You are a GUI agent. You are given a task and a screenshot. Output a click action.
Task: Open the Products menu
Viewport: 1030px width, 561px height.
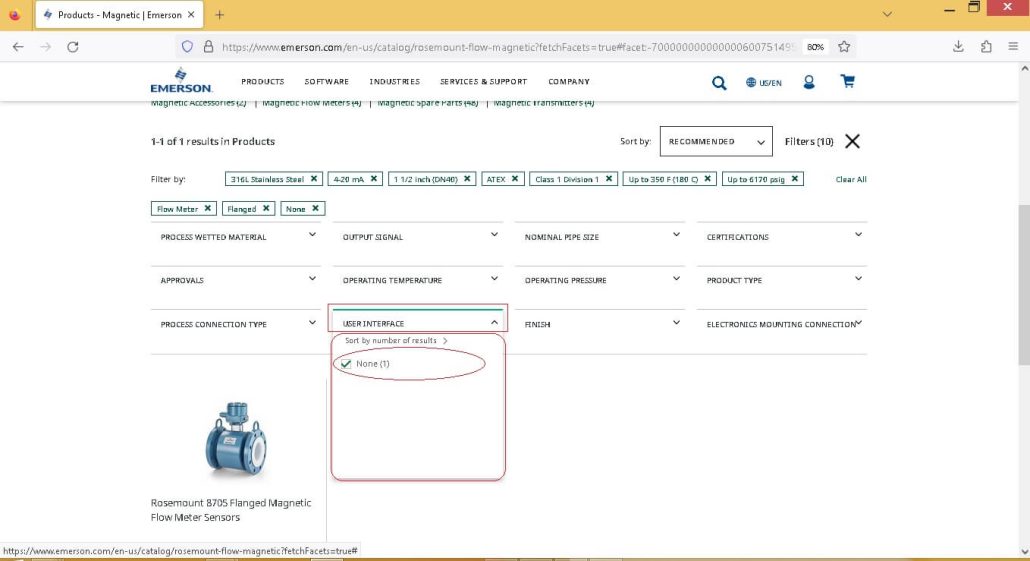point(263,81)
